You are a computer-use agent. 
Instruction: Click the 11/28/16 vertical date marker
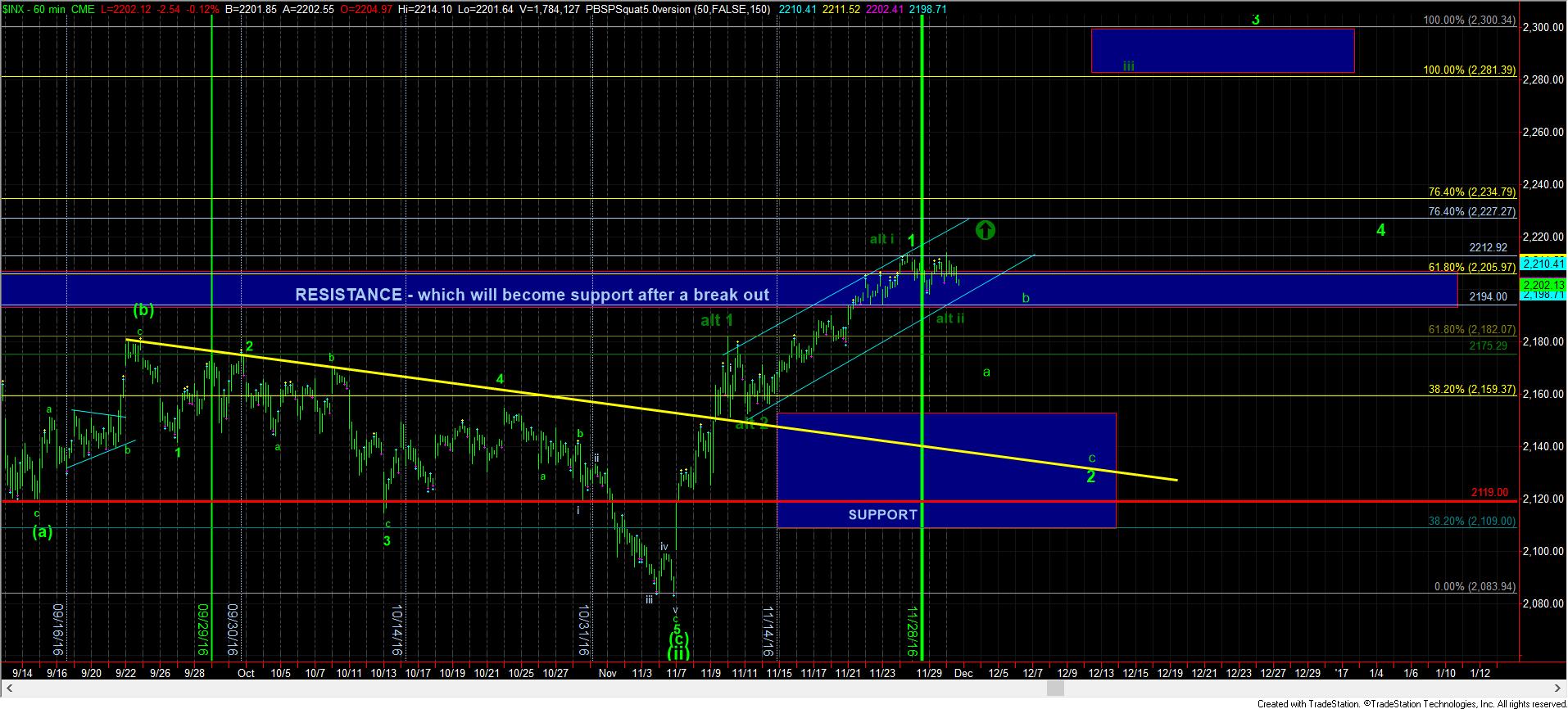(x=913, y=630)
